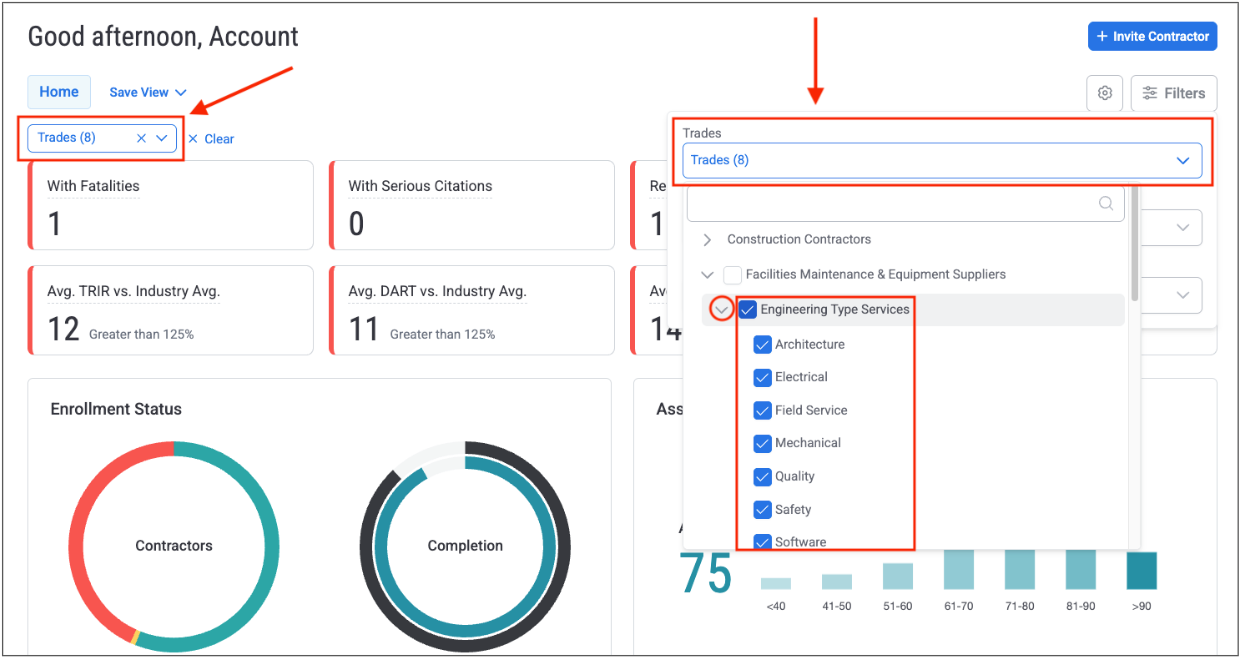The image size is (1242, 659).
Task: Toggle the Field Service checkbox
Action: click(x=762, y=410)
